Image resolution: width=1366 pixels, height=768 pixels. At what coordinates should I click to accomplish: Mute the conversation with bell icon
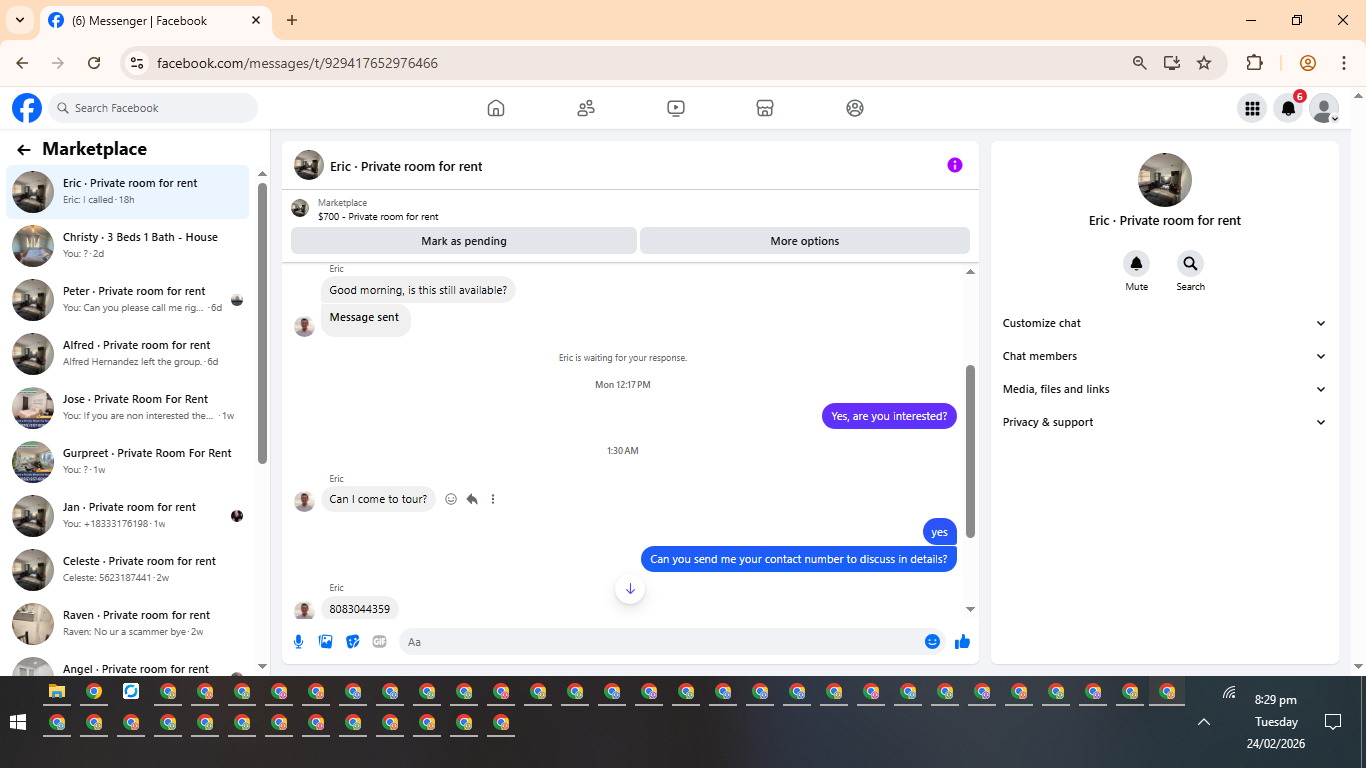click(x=1136, y=264)
